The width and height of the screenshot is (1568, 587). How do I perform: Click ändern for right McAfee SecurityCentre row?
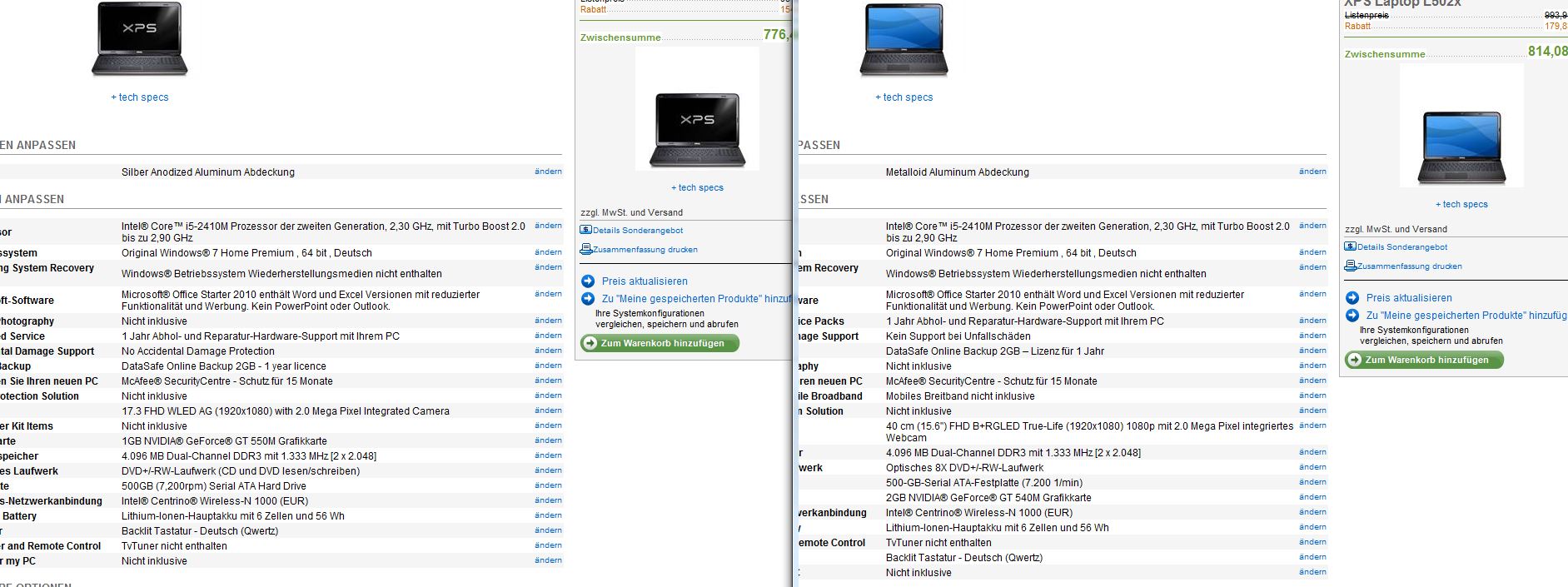(1312, 381)
